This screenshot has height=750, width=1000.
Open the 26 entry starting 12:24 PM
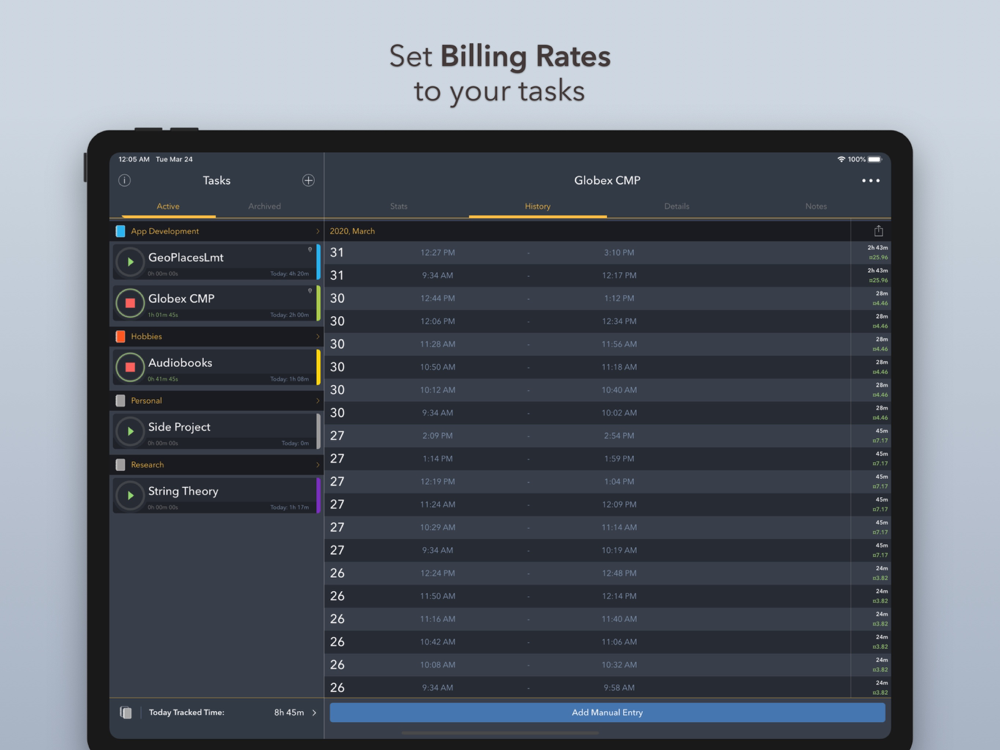point(607,573)
